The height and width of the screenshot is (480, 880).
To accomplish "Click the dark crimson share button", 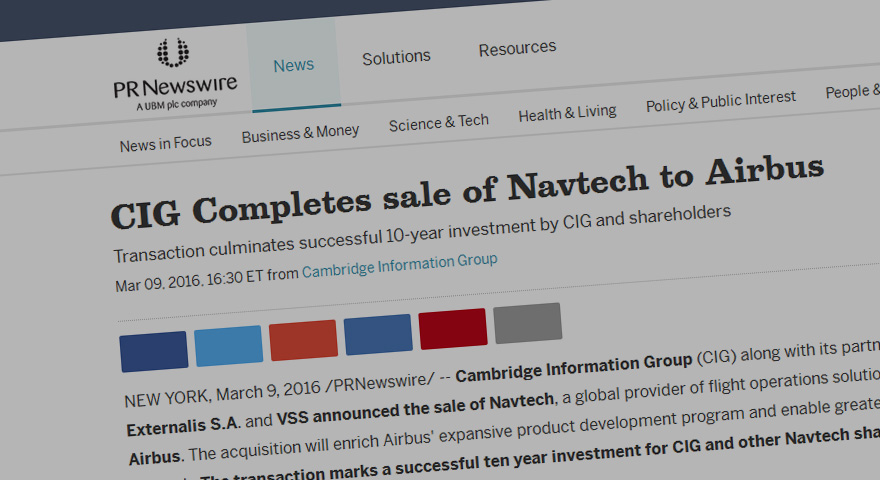I will tap(453, 328).
